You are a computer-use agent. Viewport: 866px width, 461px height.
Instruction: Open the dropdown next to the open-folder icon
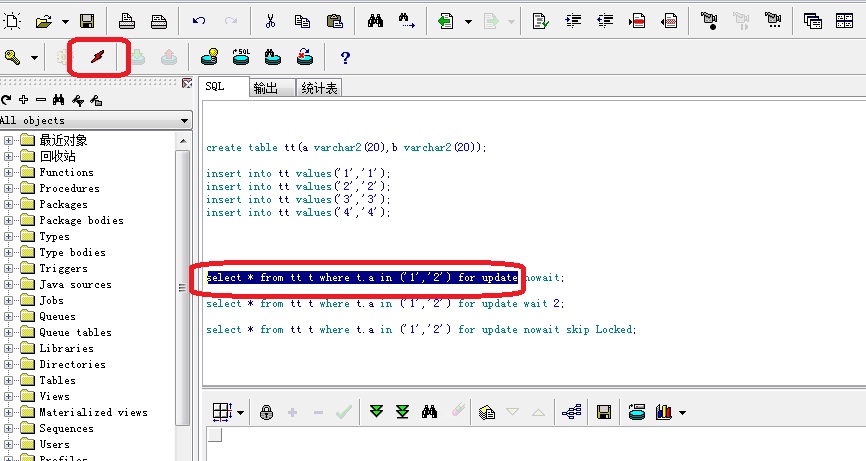coord(65,22)
